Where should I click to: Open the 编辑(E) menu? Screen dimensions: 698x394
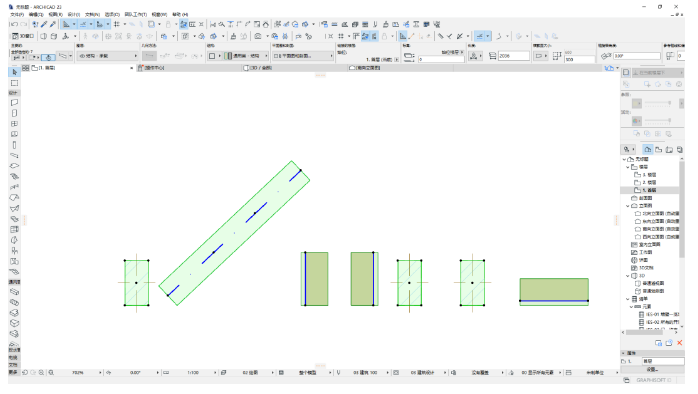(x=36, y=15)
